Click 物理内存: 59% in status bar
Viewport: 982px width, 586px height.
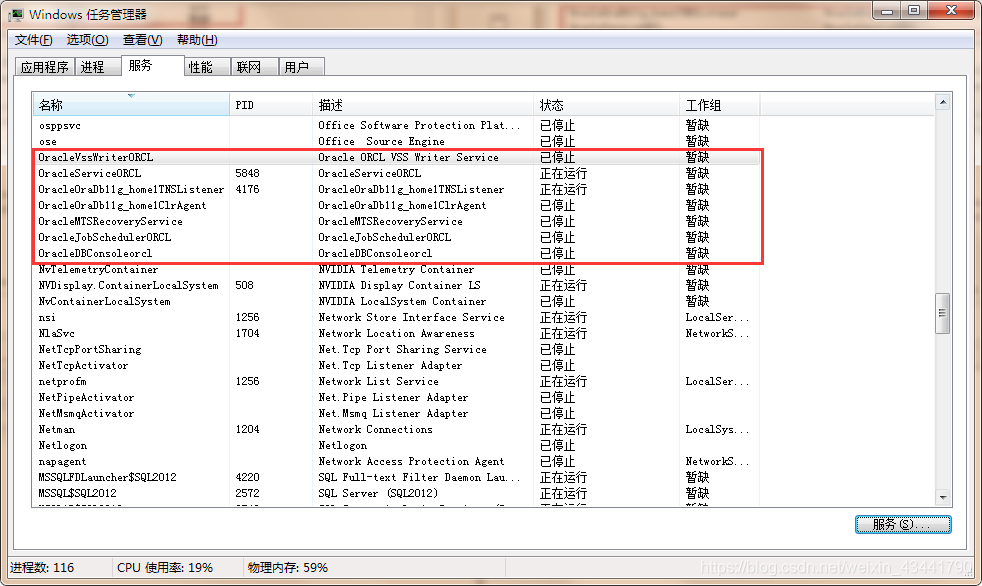point(287,568)
